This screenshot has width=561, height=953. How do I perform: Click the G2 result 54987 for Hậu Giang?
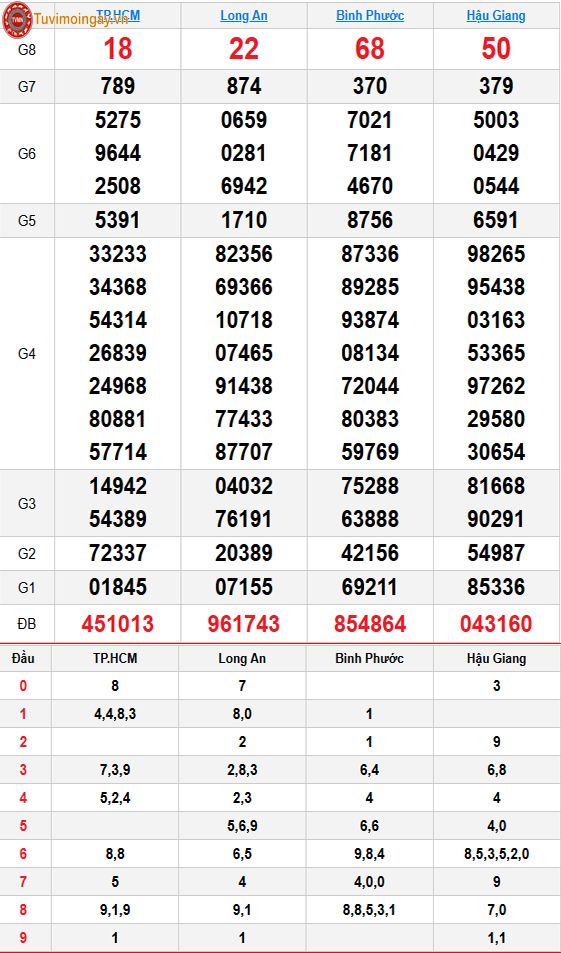tap(496, 553)
